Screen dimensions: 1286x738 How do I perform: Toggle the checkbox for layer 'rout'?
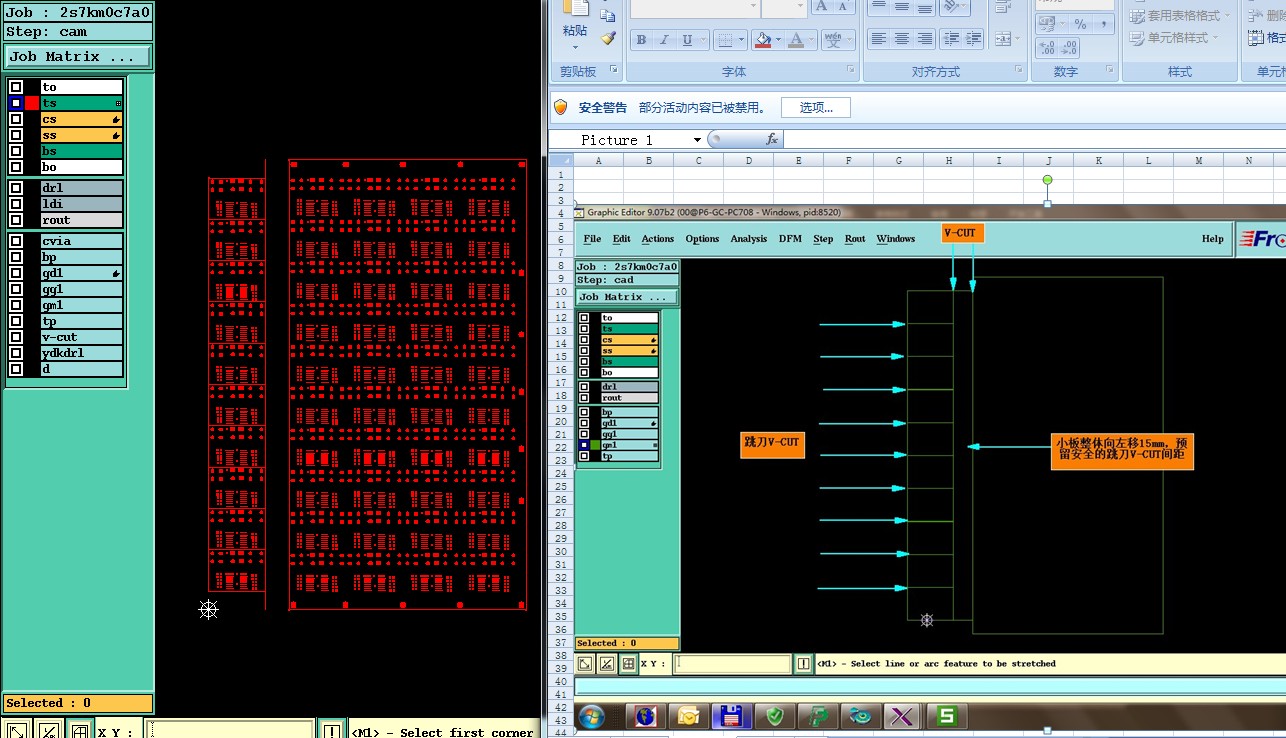[16, 220]
